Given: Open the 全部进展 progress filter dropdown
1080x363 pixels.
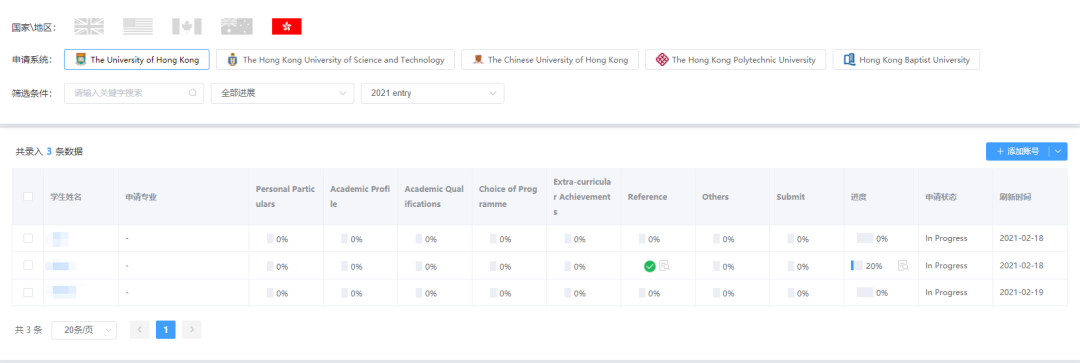Looking at the screenshot, I should point(282,93).
